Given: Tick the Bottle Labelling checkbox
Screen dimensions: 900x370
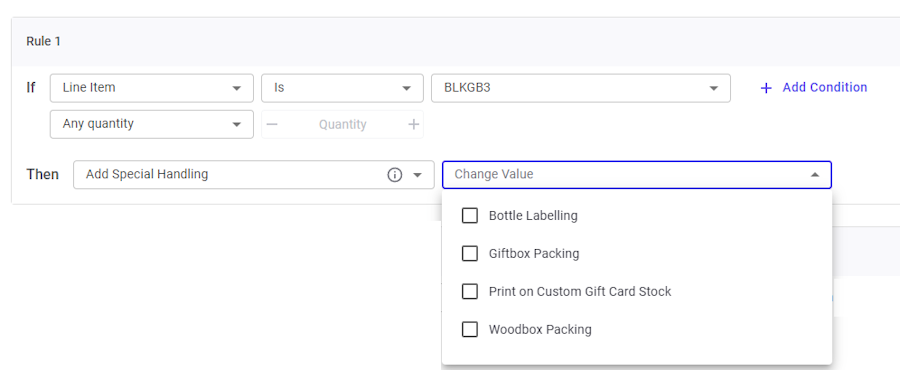Looking at the screenshot, I should 470,216.
